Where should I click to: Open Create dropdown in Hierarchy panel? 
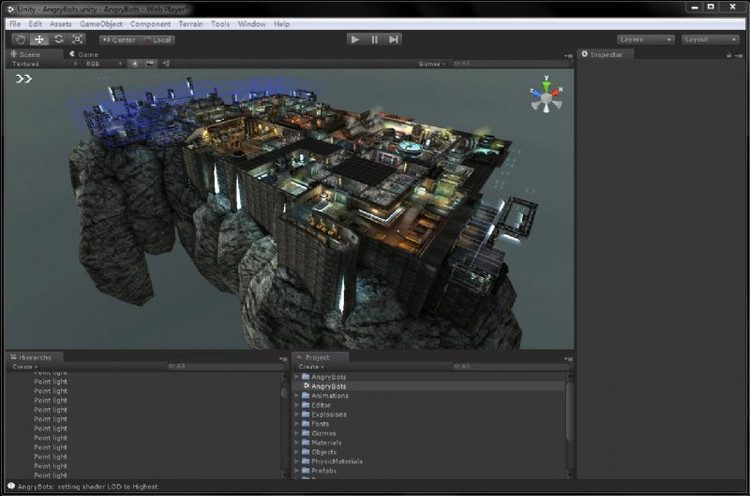[x=25, y=367]
